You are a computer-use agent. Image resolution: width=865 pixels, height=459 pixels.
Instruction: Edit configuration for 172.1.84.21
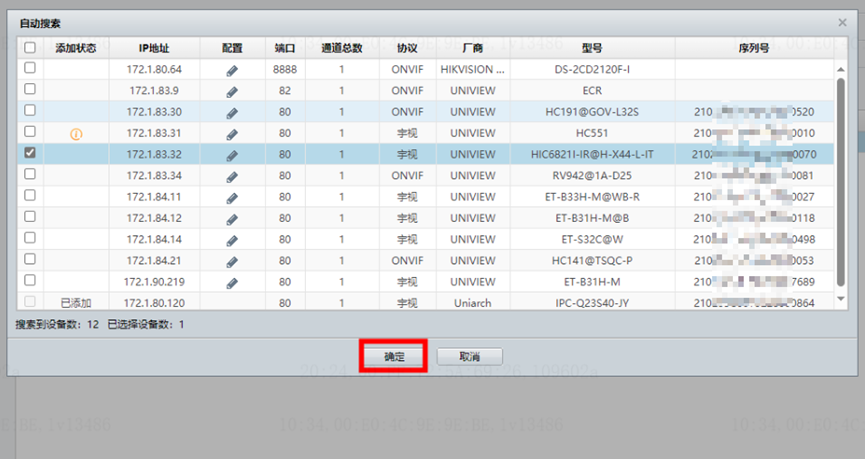tap(232, 261)
